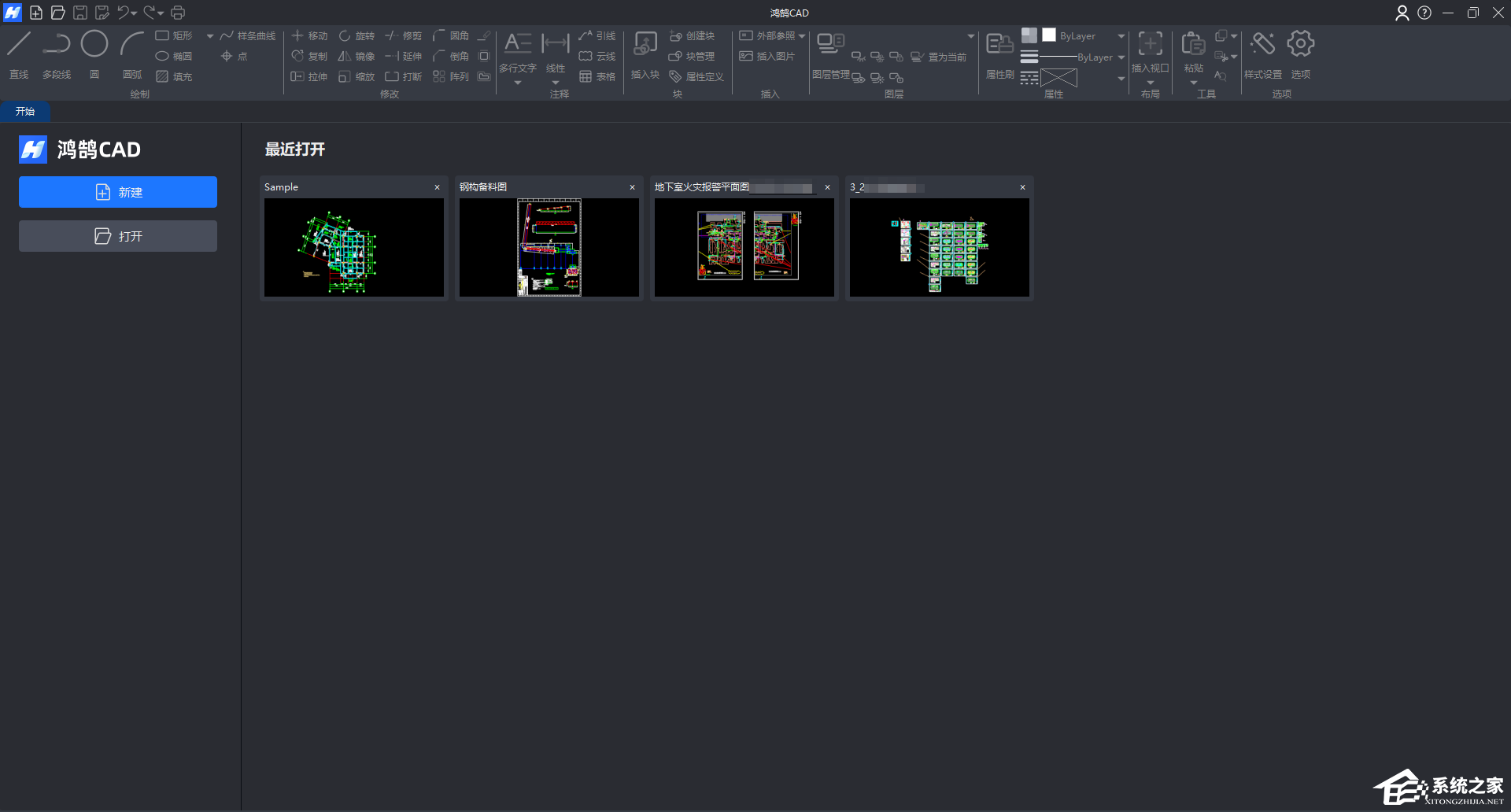Apply the 倒角 chamfer tool
This screenshot has height=812, width=1511.
[451, 57]
